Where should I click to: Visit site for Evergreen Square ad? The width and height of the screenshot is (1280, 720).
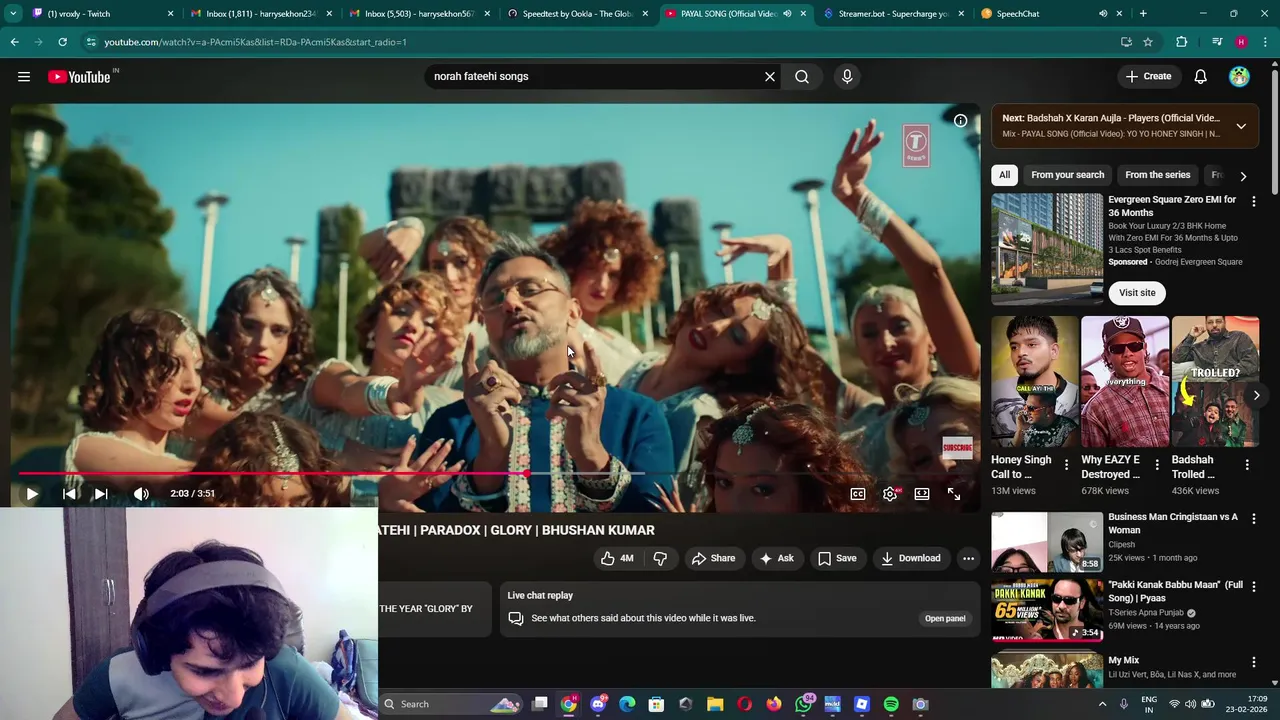(x=1137, y=293)
